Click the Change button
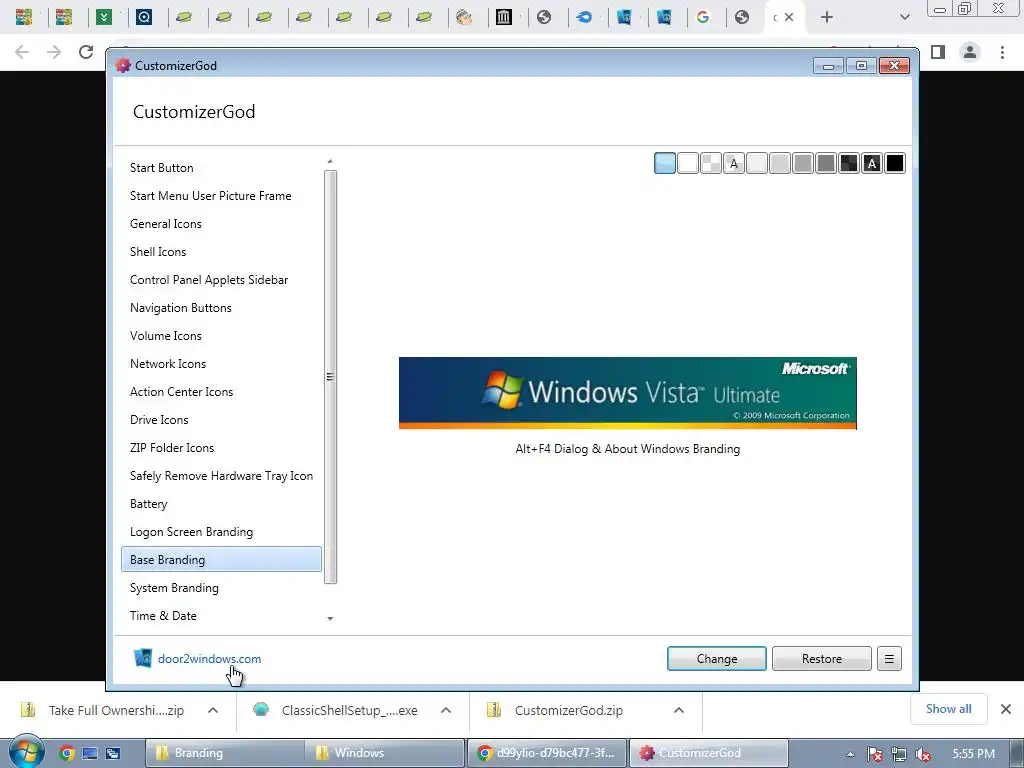 [x=716, y=658]
